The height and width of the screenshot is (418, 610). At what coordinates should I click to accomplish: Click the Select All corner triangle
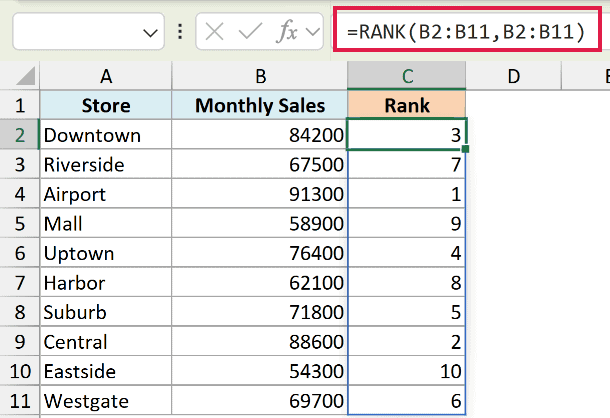26,76
